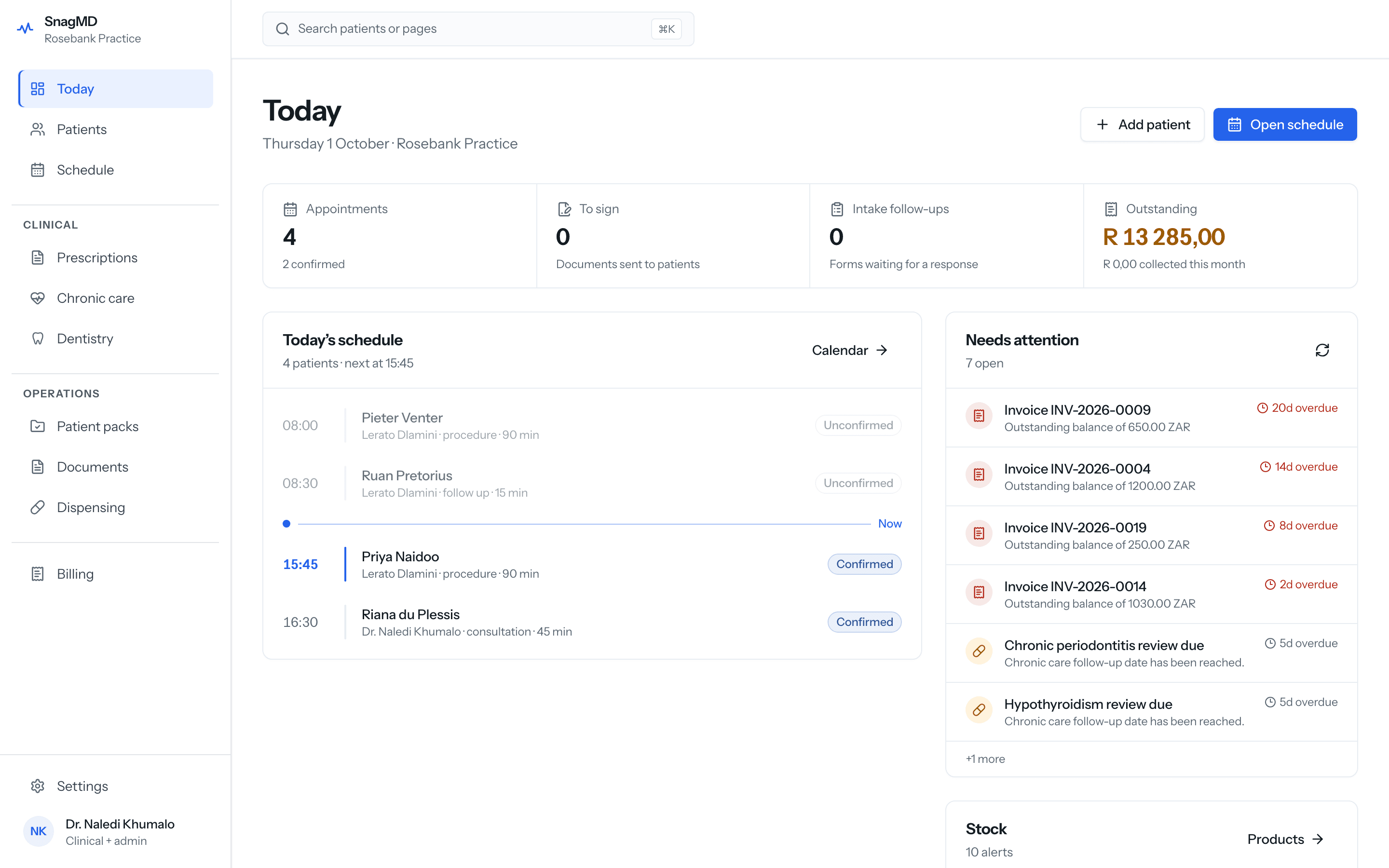This screenshot has width=1389, height=868.
Task: Open the Dispensing section
Action: pyautogui.click(x=116, y=507)
